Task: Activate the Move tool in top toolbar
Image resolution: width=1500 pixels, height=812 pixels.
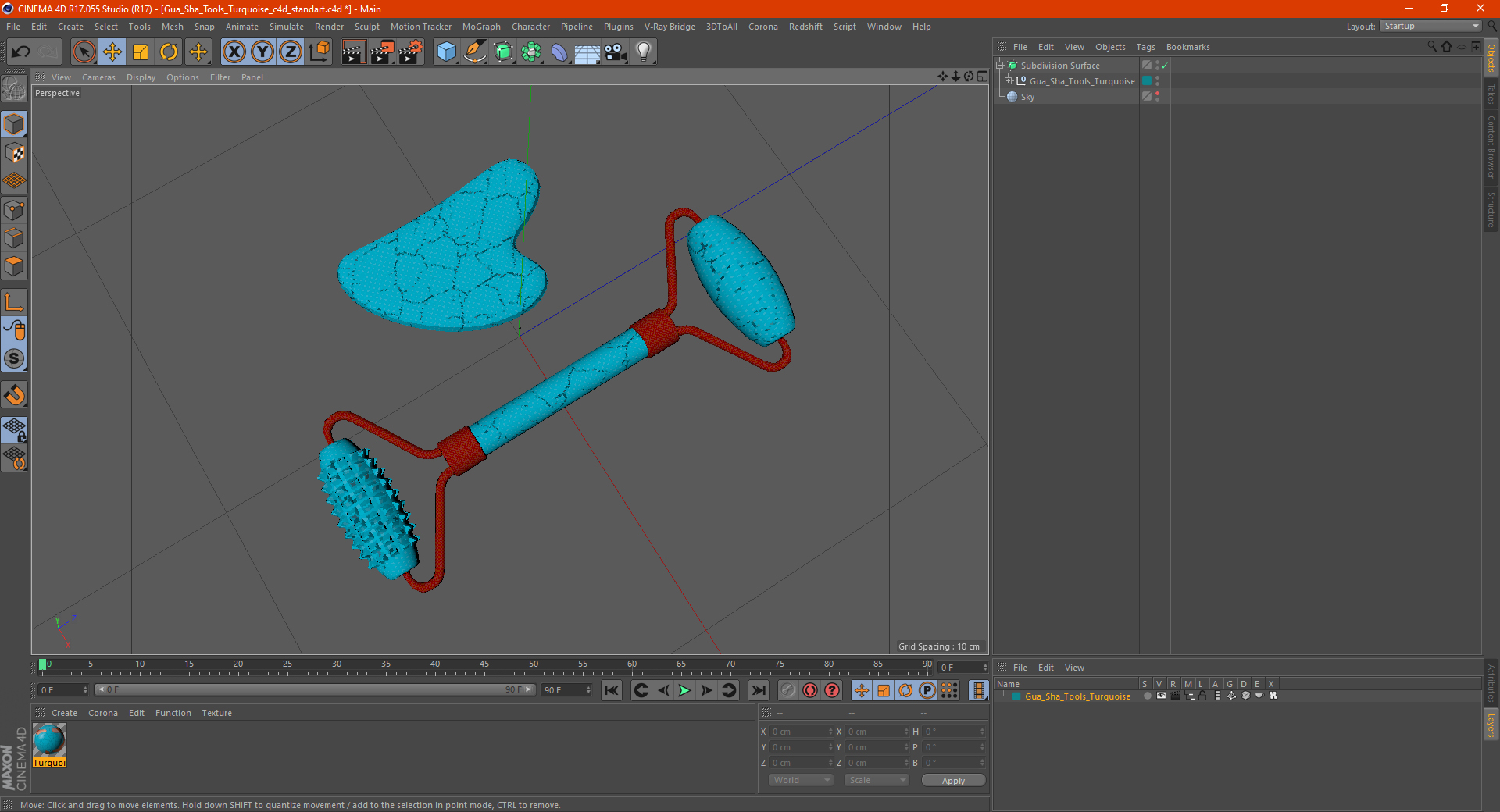Action: (112, 52)
